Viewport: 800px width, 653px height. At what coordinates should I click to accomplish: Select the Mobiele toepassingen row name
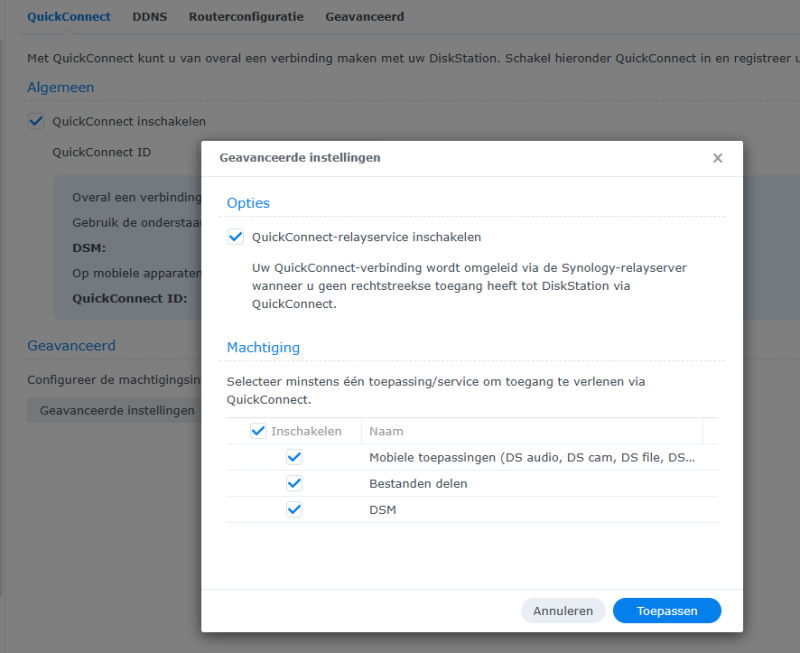pyautogui.click(x=531, y=457)
